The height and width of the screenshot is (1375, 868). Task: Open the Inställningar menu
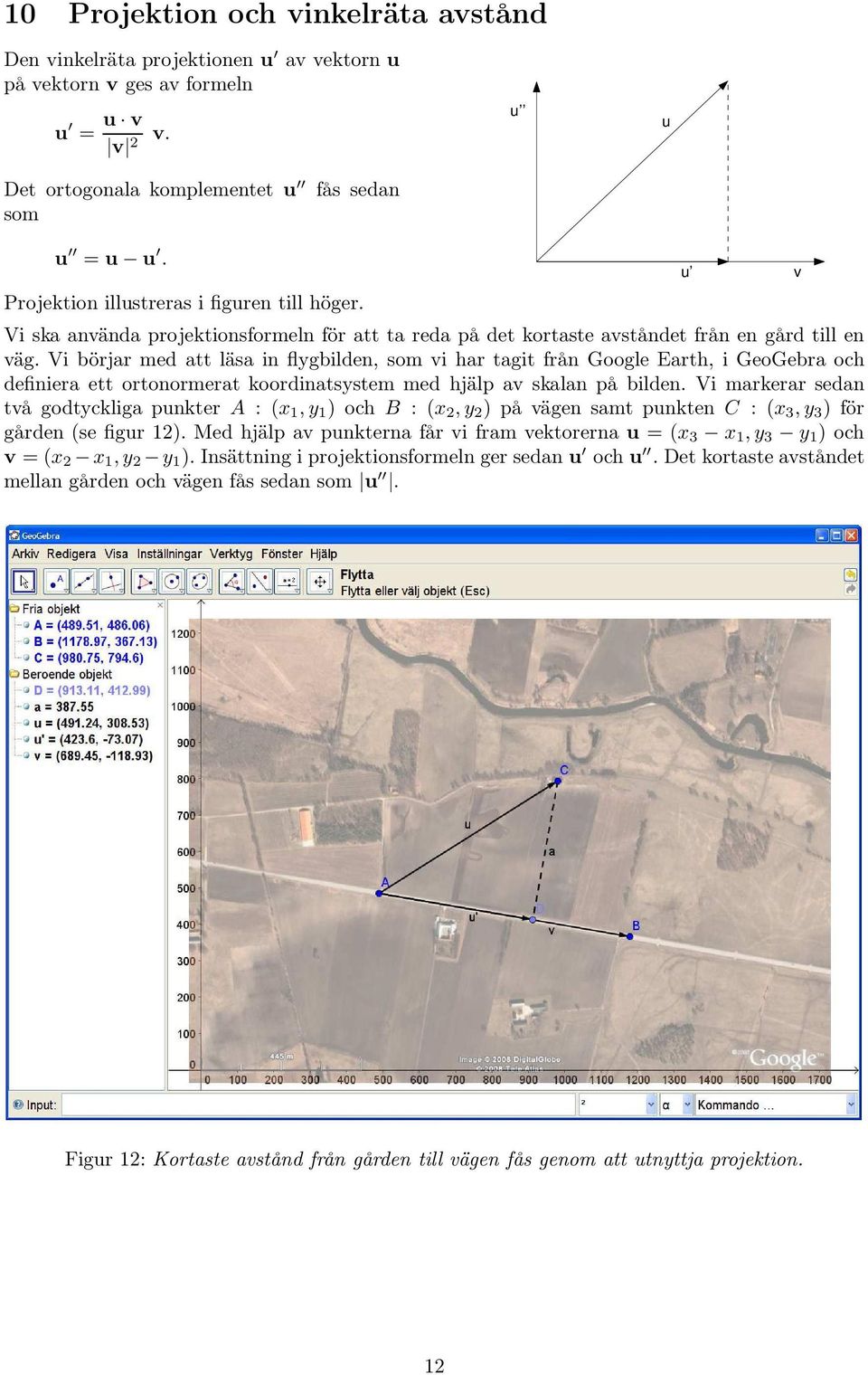pos(169,554)
